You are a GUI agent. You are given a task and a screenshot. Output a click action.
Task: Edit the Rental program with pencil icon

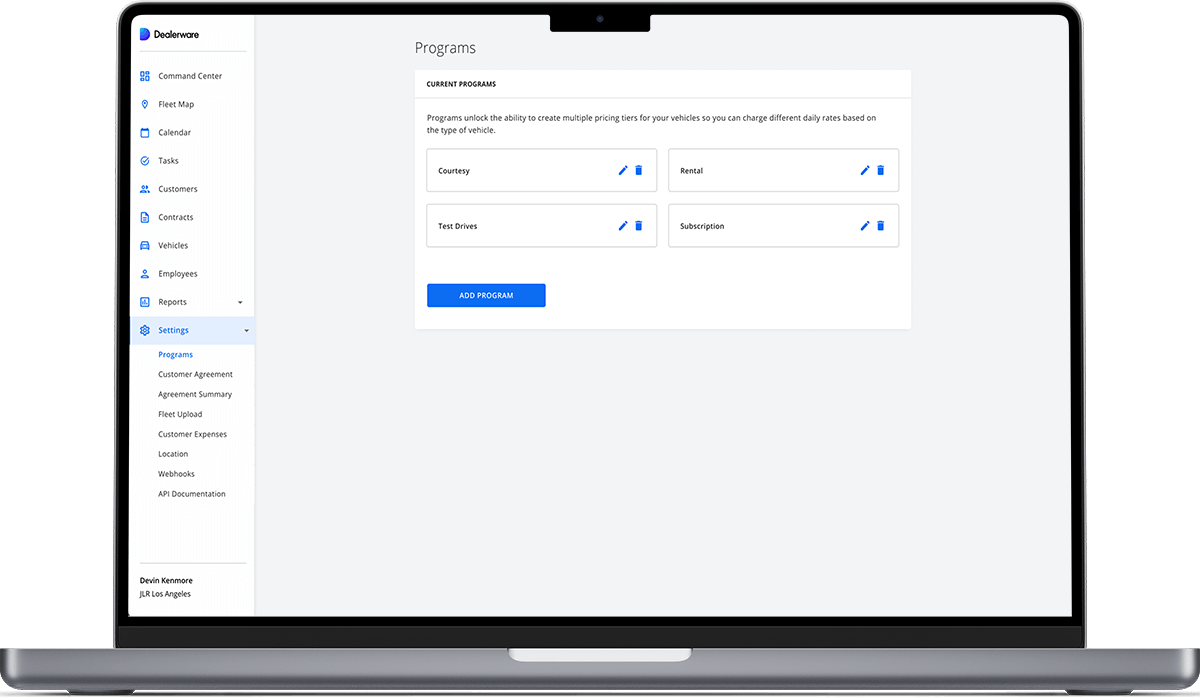(x=865, y=170)
